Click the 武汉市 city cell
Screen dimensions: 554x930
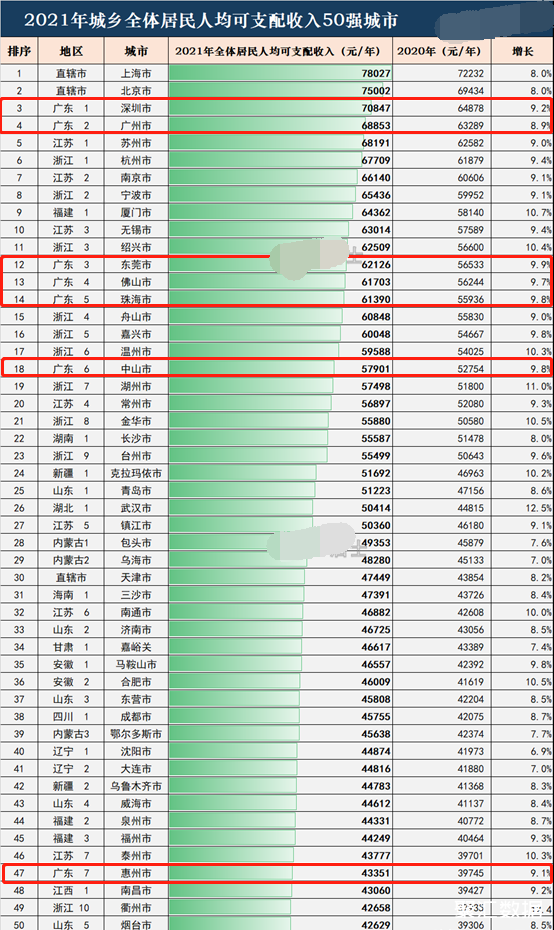[136, 508]
